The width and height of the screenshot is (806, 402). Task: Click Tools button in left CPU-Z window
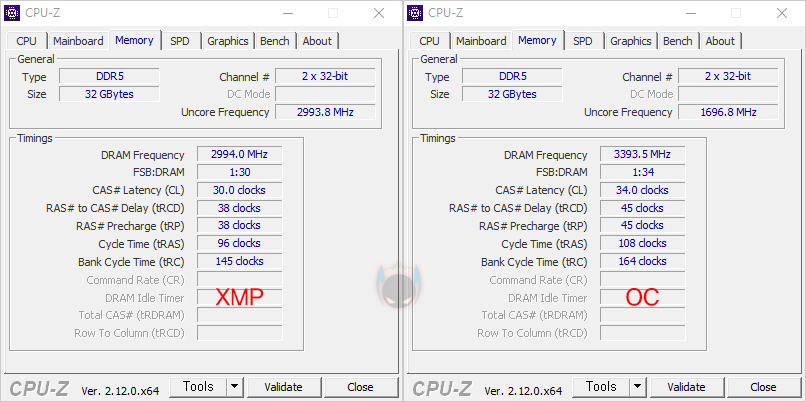point(198,387)
